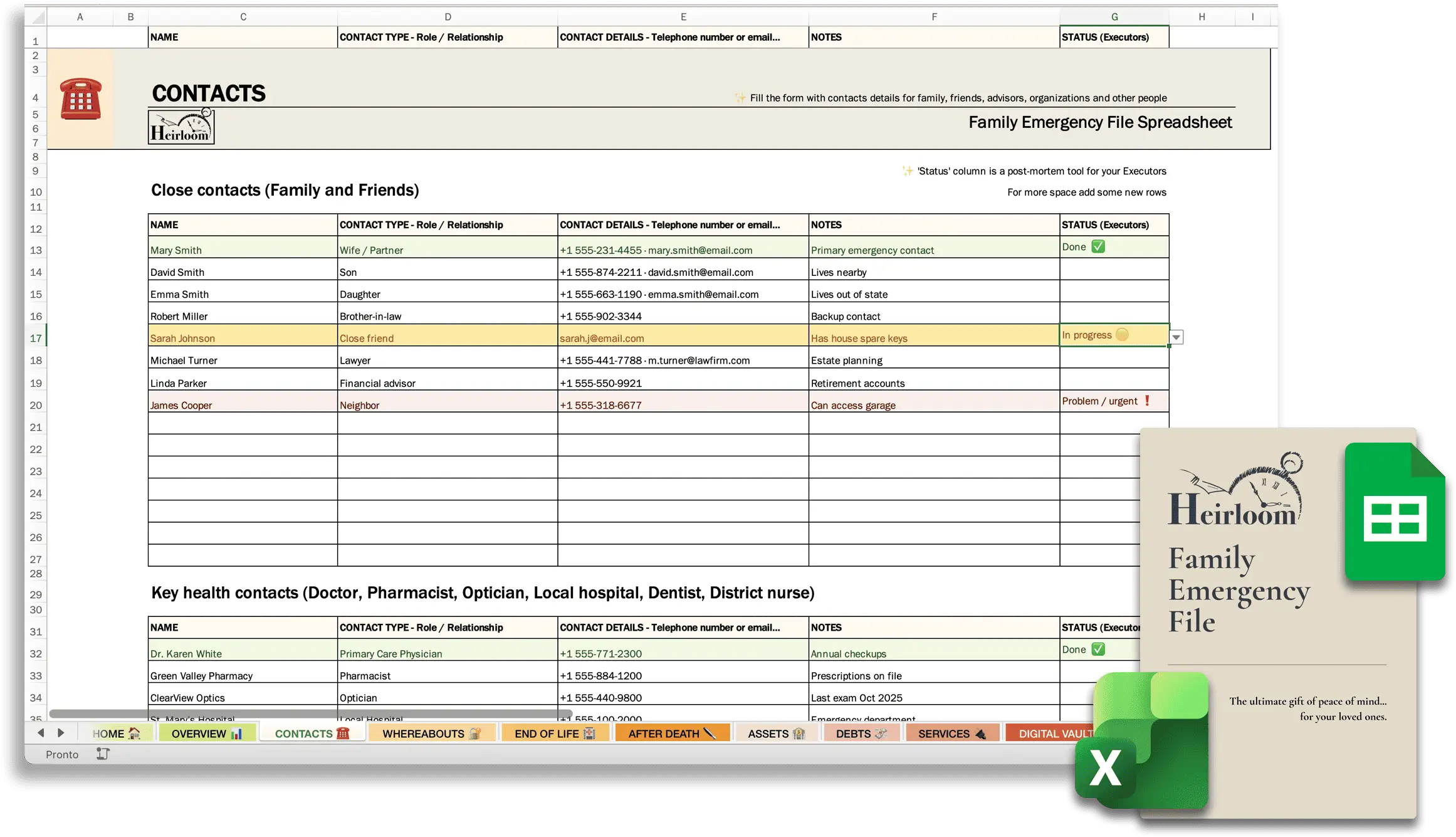Go to the SERVICES sheet tab
This screenshot has height=837, width=1456.
[952, 733]
